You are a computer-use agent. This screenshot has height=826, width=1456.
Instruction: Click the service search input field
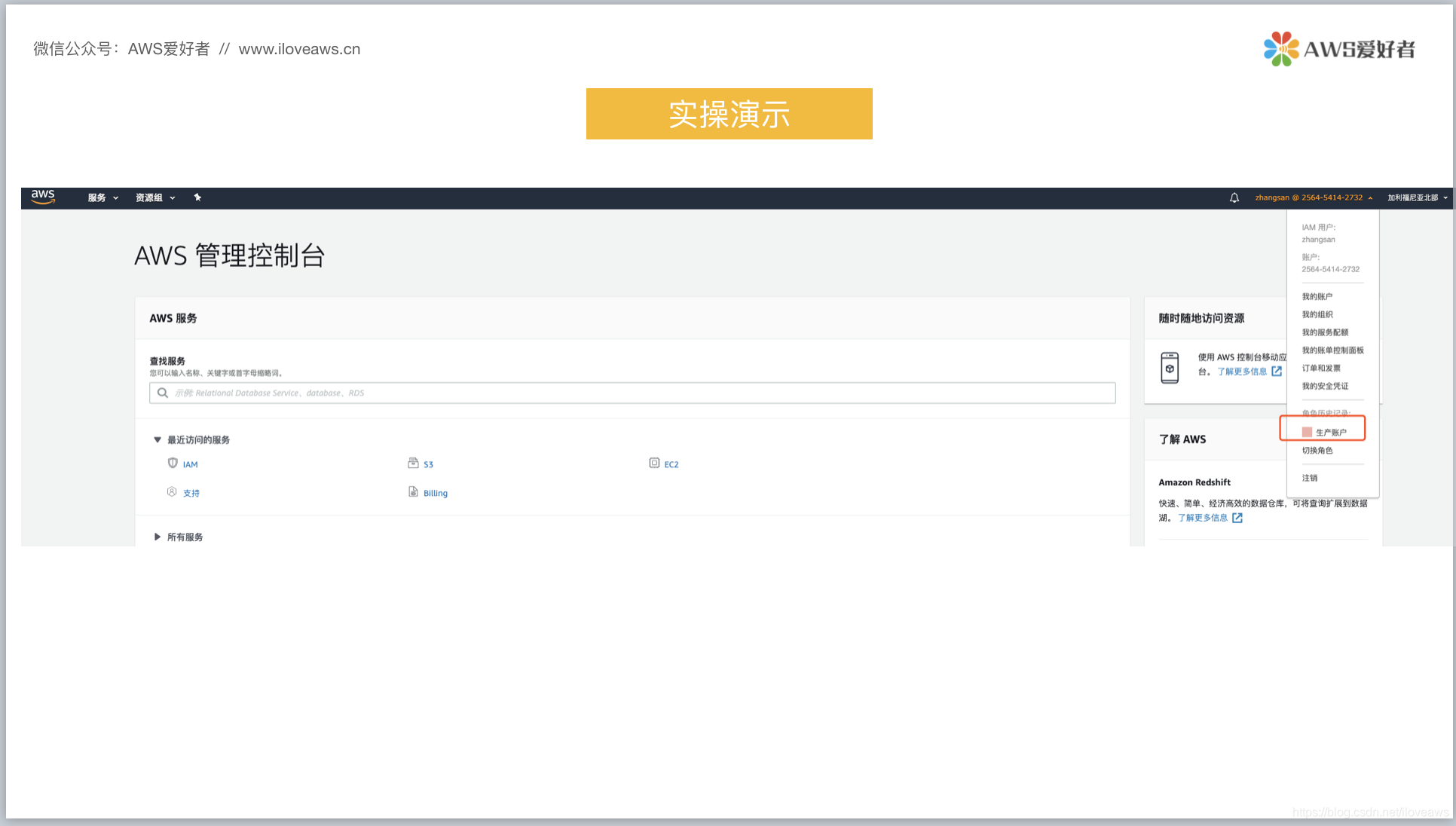click(632, 393)
